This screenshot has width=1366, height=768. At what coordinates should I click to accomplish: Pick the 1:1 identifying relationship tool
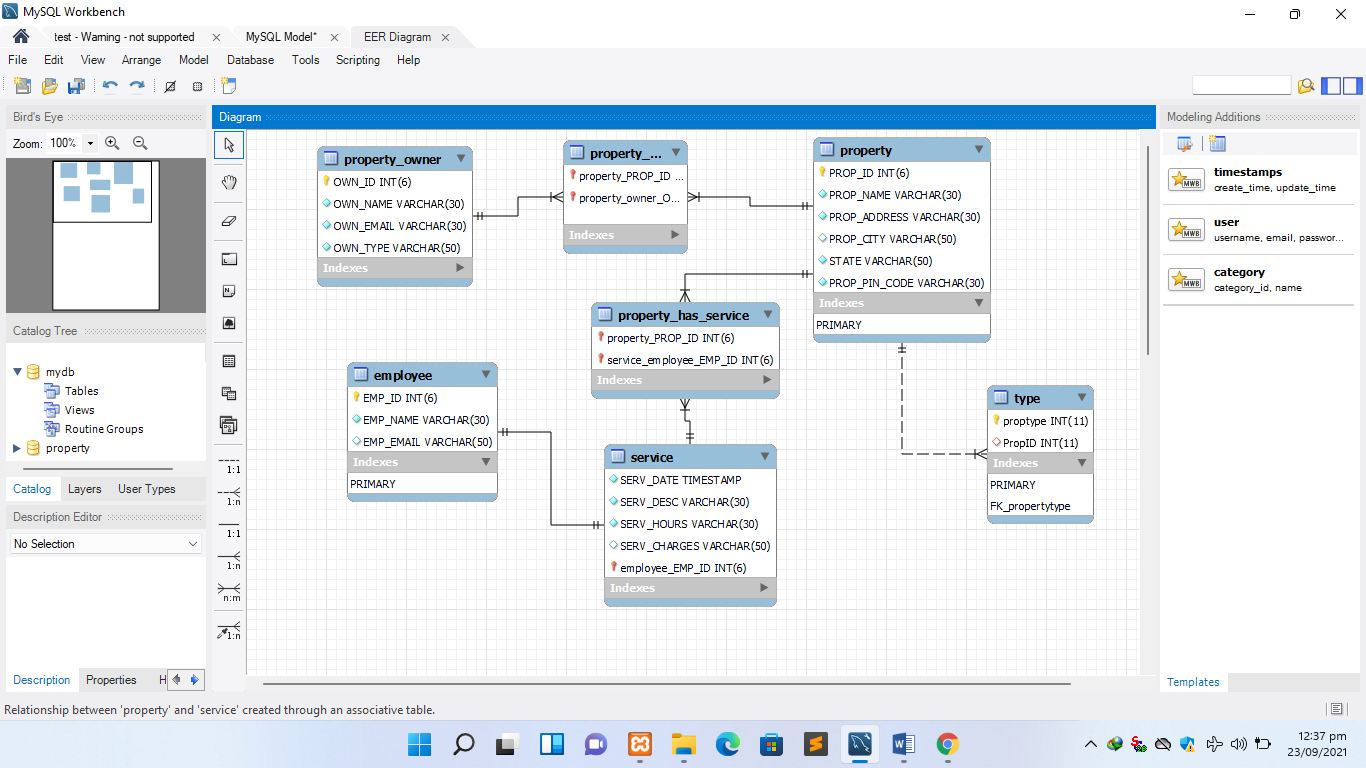230,528
